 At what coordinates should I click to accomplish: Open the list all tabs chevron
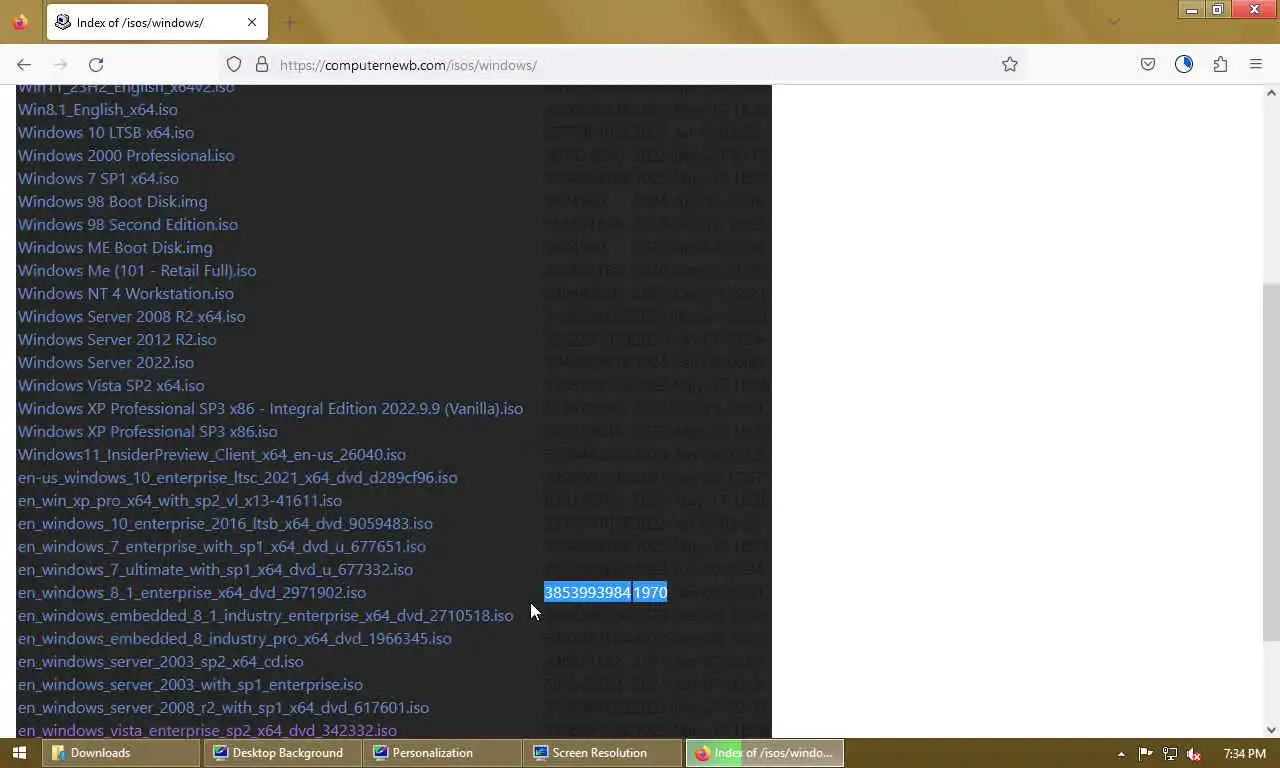click(x=1114, y=22)
